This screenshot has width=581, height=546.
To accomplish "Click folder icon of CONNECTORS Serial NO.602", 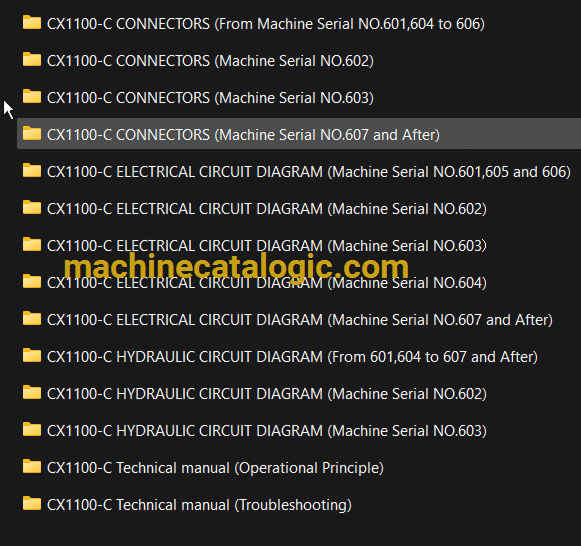I will click(x=32, y=59).
